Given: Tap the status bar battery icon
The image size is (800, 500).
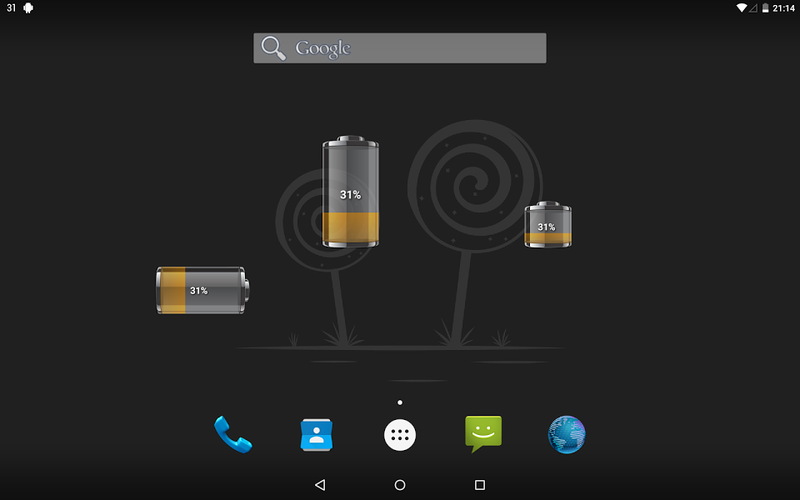Looking at the screenshot, I should (x=765, y=8).
